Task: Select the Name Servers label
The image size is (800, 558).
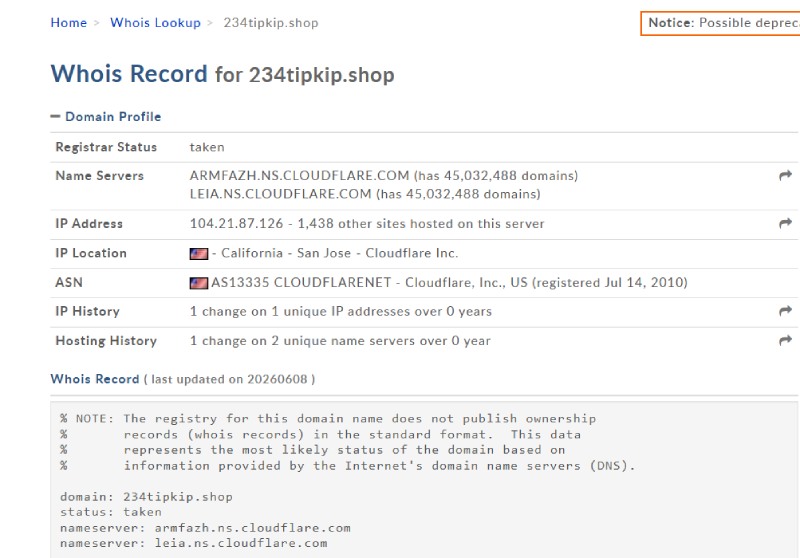Action: tap(99, 175)
